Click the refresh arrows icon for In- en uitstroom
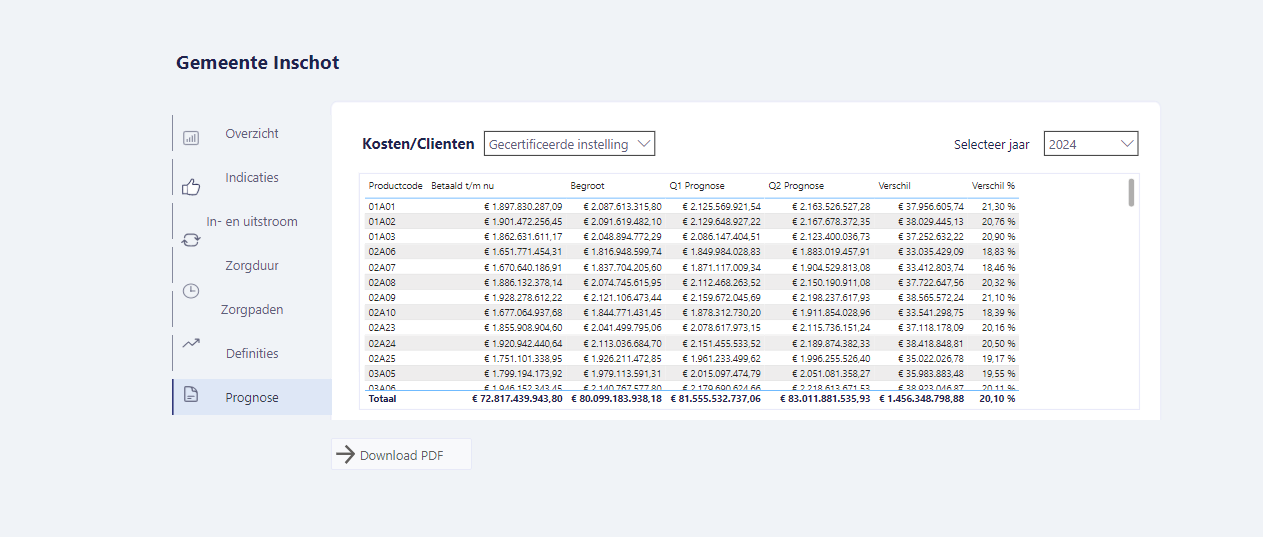This screenshot has width=1263, height=537. 191,240
